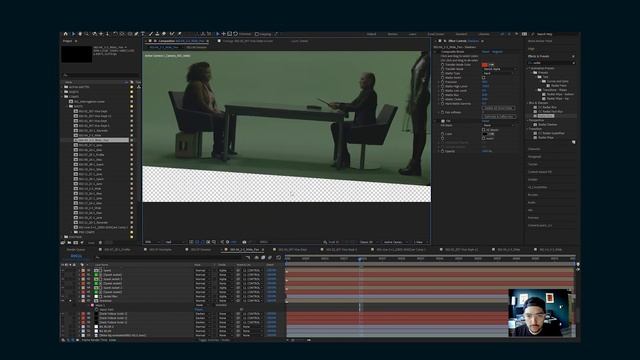Select the Rotation tool

(x=115, y=34)
